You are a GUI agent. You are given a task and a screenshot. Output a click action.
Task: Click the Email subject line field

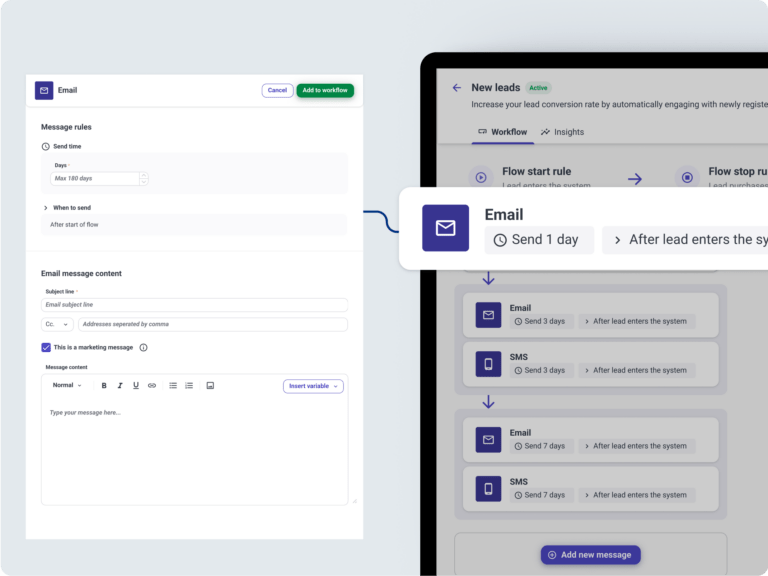click(x=194, y=305)
